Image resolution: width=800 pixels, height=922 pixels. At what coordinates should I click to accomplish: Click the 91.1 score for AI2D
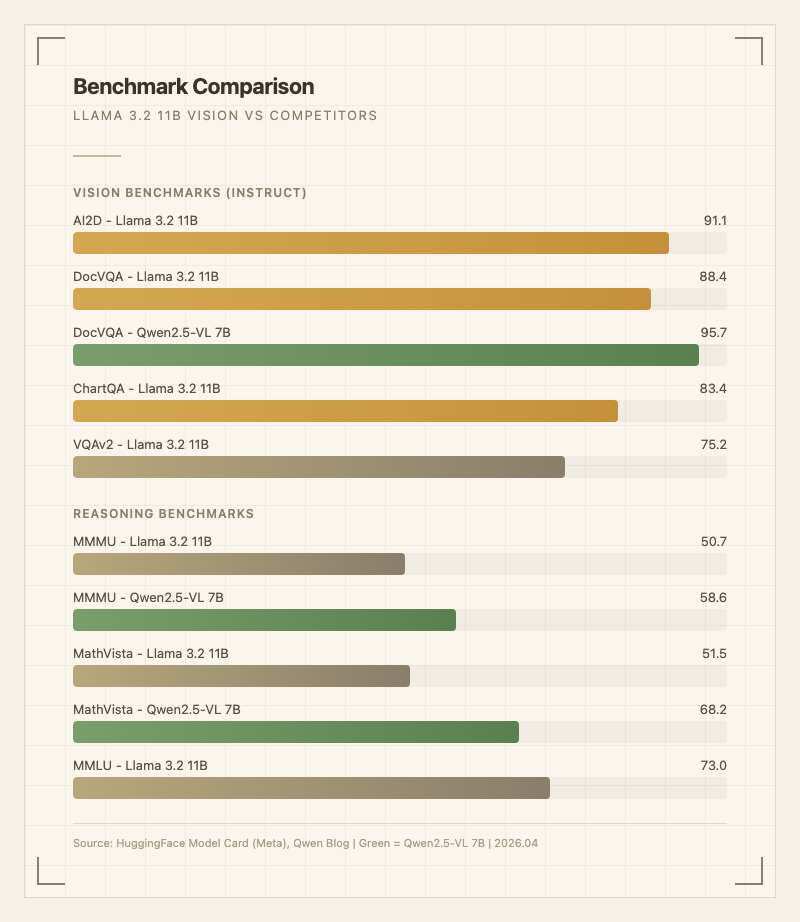point(714,220)
